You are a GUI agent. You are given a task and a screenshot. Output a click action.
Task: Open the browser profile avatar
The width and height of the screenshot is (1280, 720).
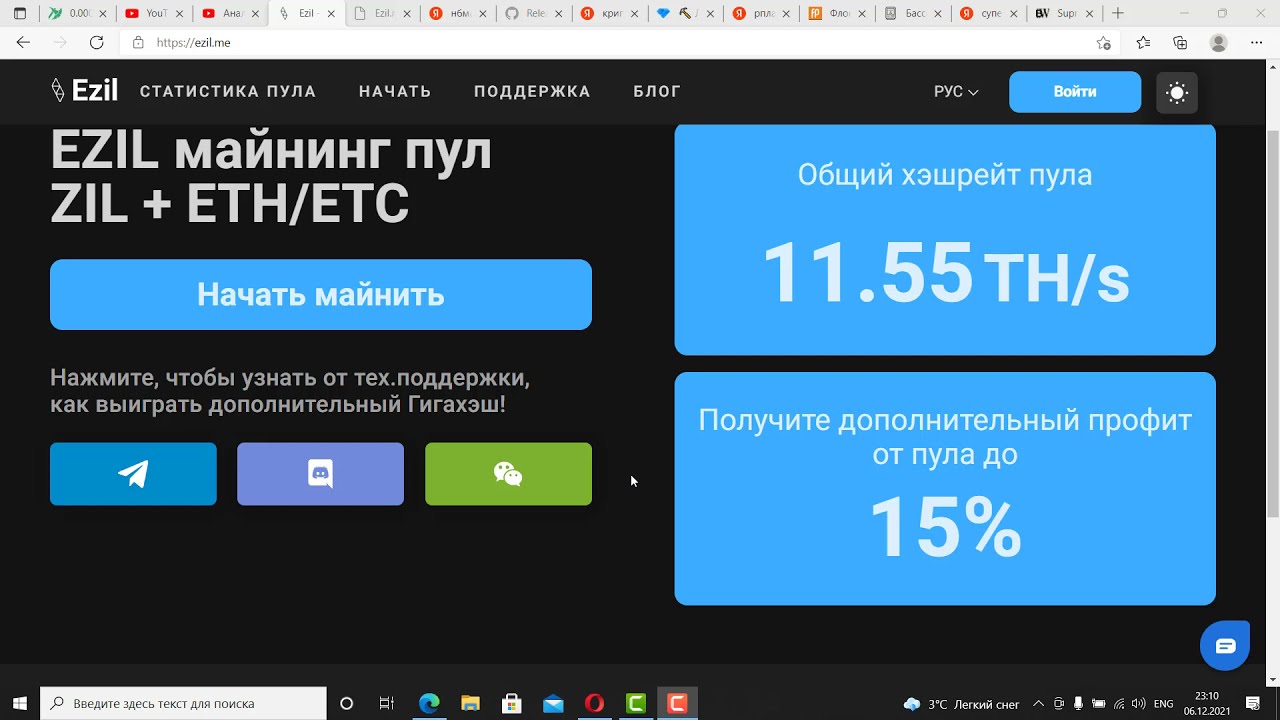[1218, 43]
